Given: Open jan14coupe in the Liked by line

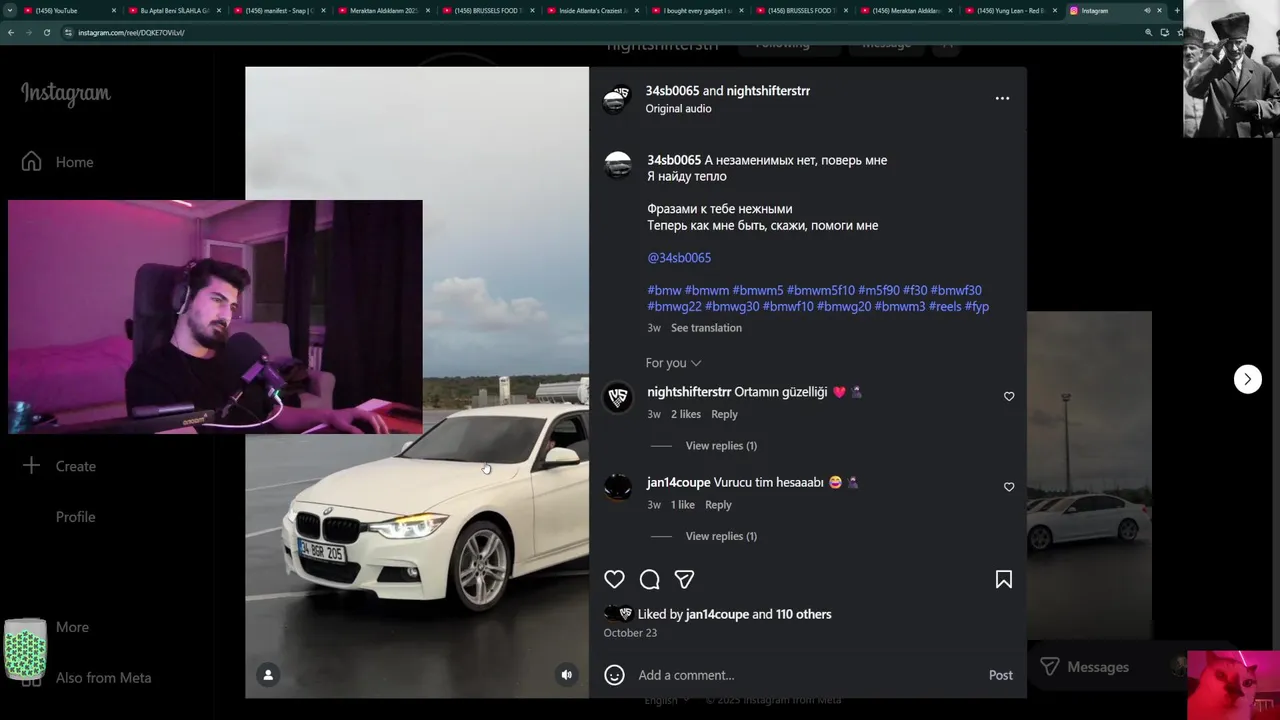Looking at the screenshot, I should coord(717,614).
